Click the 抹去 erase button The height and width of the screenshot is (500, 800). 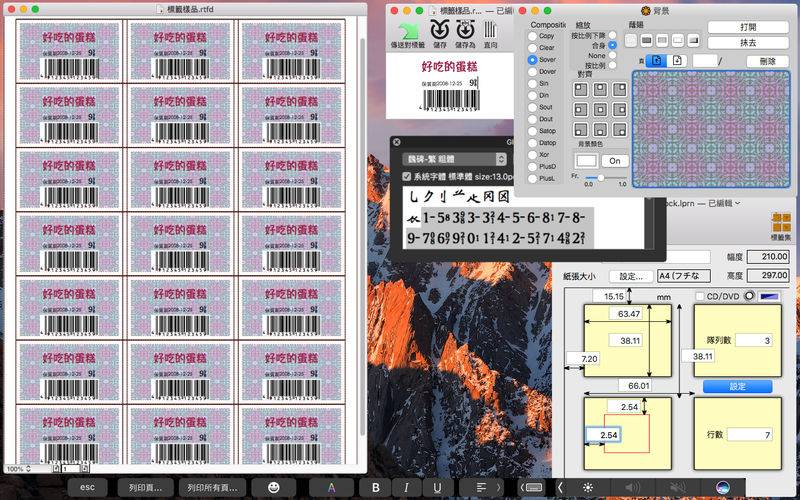click(x=748, y=43)
